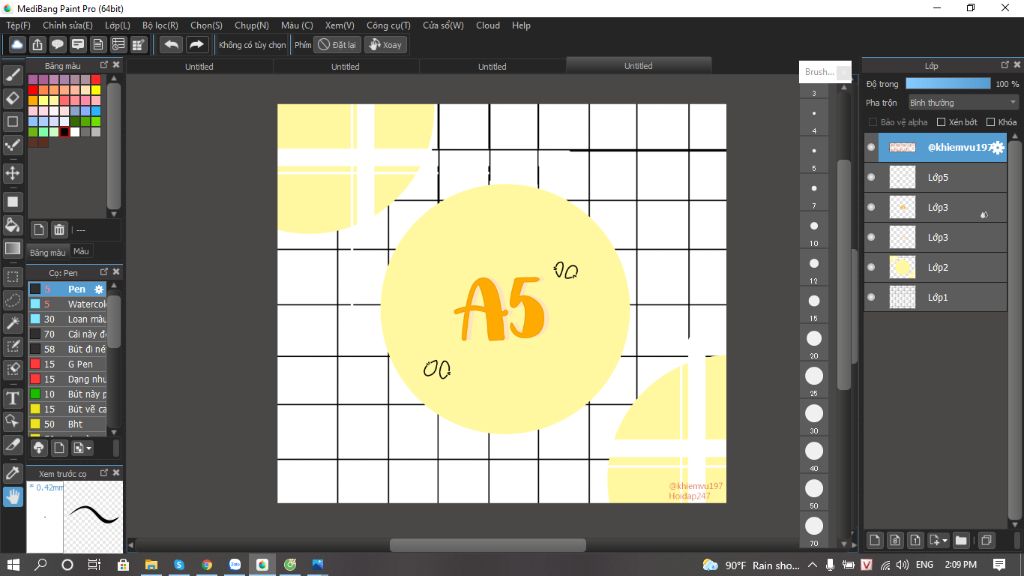Open the Tệp(F) menu

tap(18, 25)
